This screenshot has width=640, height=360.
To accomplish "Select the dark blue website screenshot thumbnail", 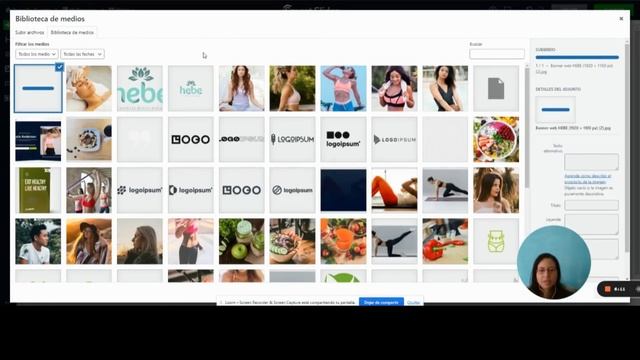I will click(38, 140).
